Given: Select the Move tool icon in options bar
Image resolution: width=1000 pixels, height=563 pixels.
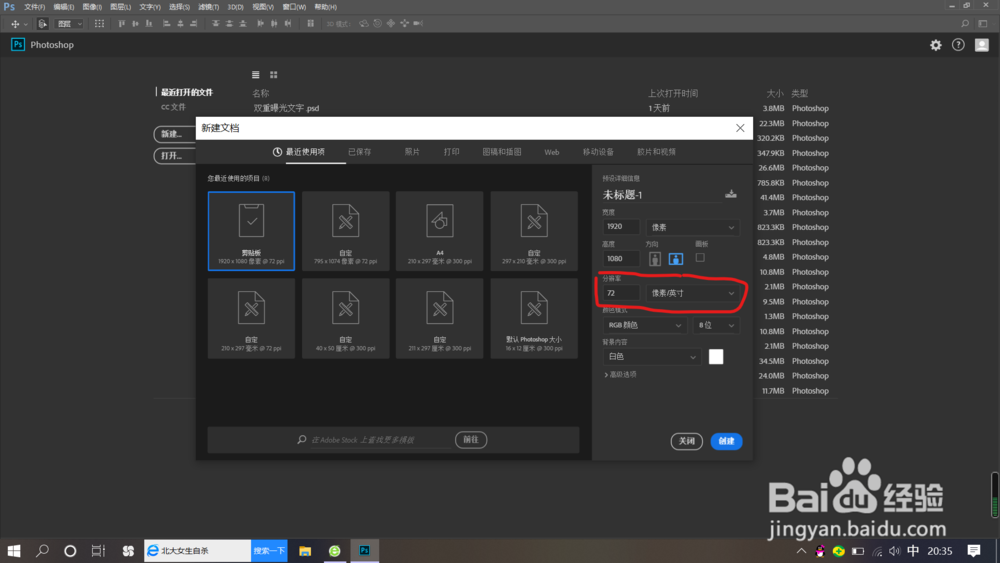Looking at the screenshot, I should click(15, 24).
